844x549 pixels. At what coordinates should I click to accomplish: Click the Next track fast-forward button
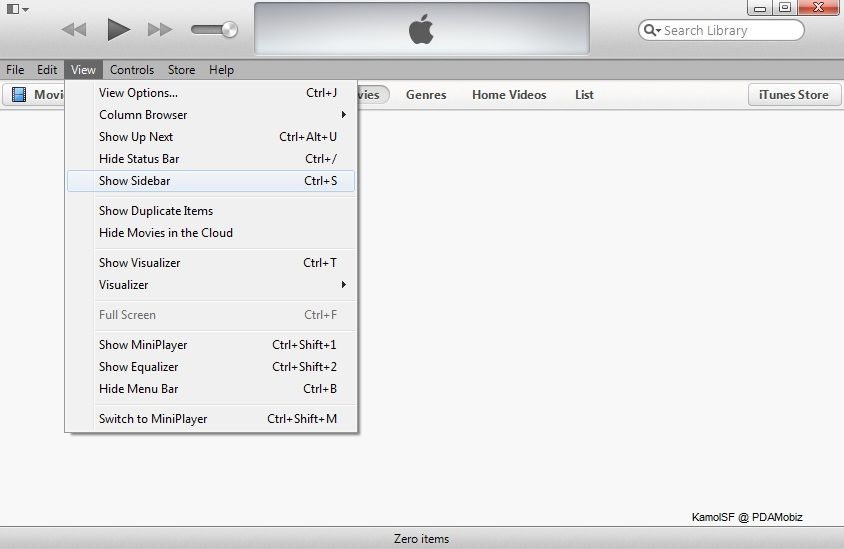160,29
